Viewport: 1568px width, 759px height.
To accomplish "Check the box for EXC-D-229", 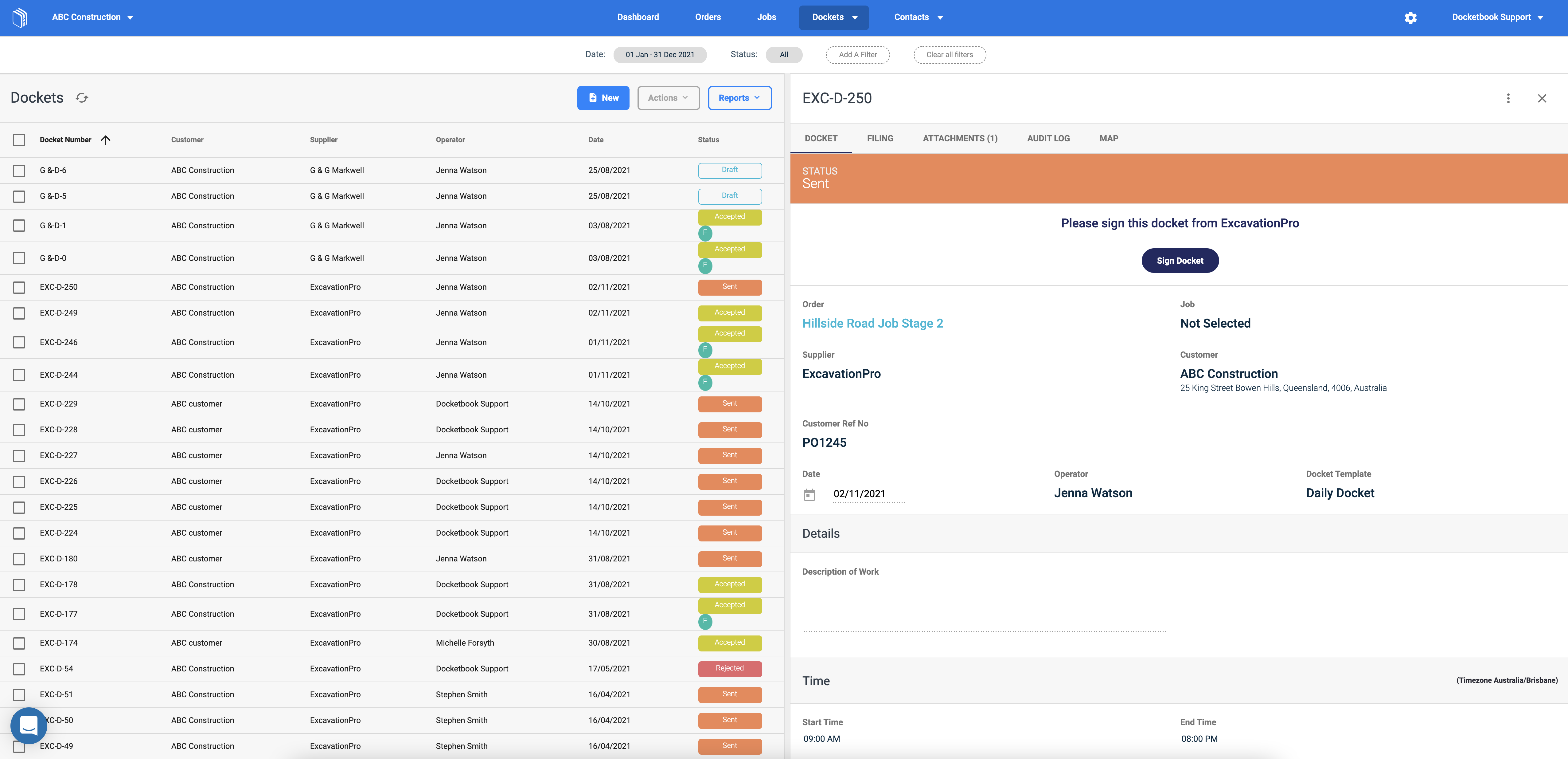I will tap(19, 404).
